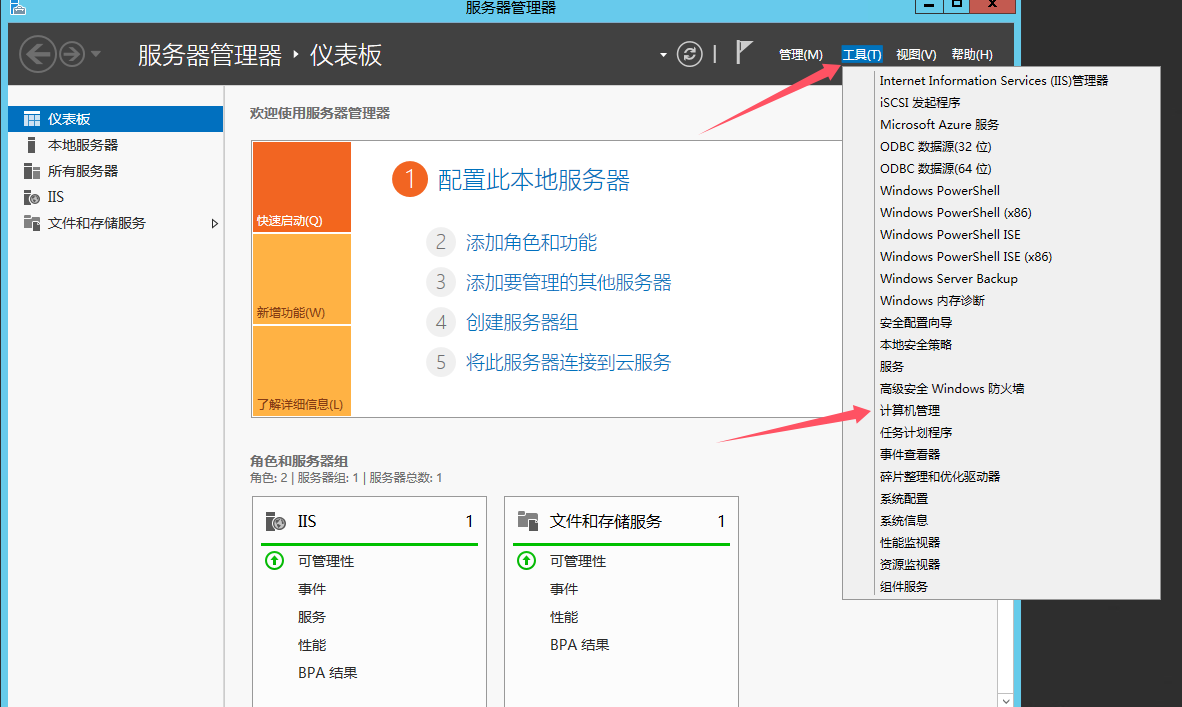Click the back navigation arrow icon
The height and width of the screenshot is (707, 1182).
pos(37,54)
